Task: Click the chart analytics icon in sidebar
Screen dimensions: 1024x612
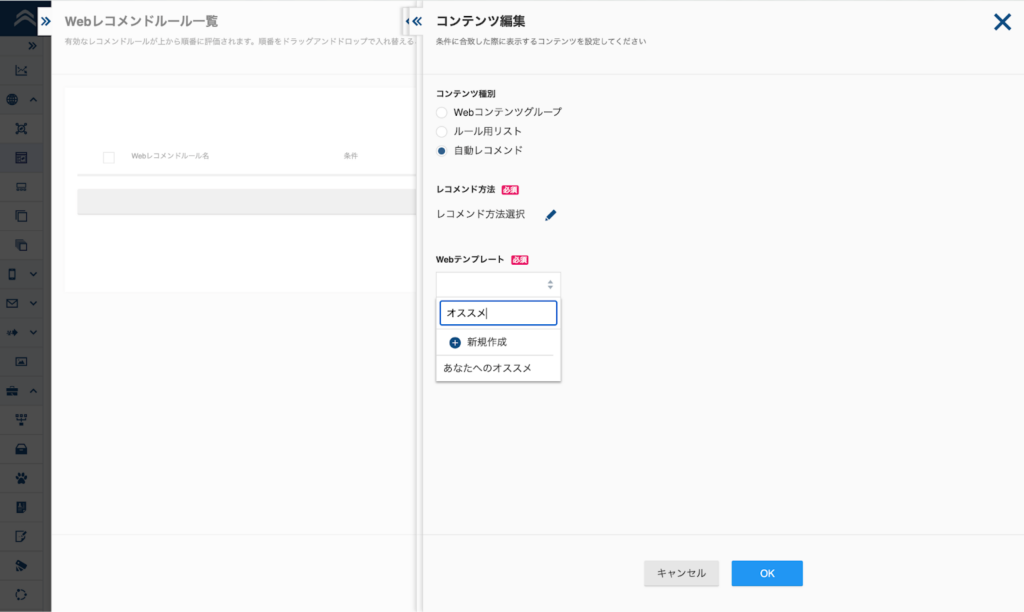Action: (21, 71)
